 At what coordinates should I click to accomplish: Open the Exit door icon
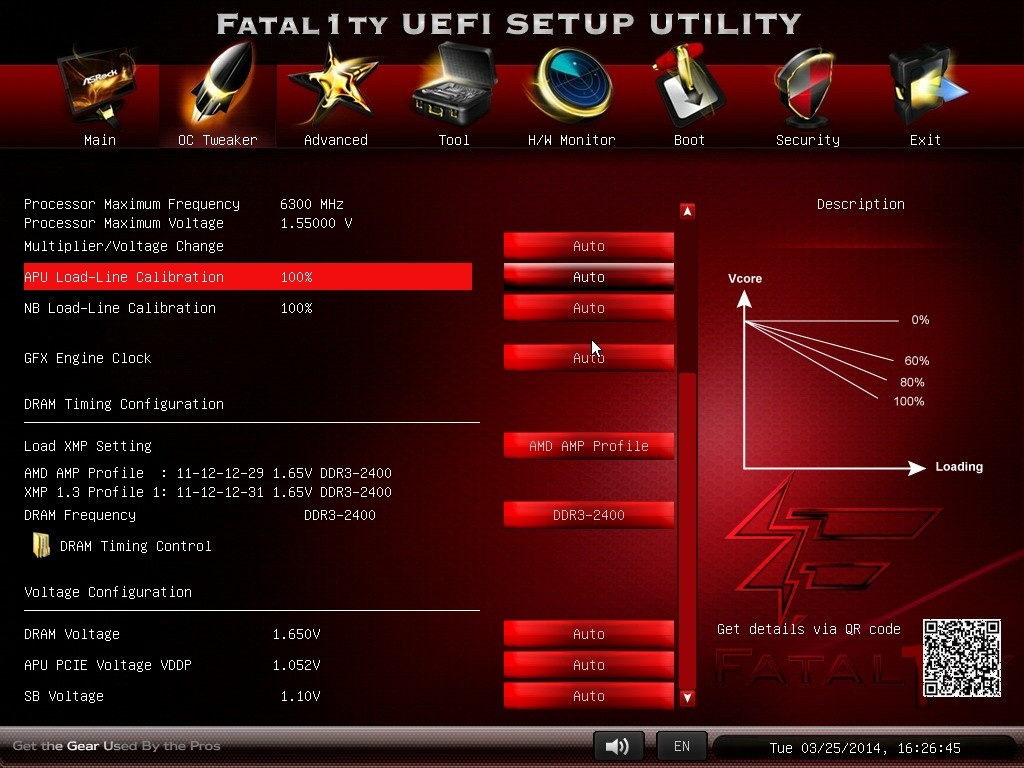926,85
